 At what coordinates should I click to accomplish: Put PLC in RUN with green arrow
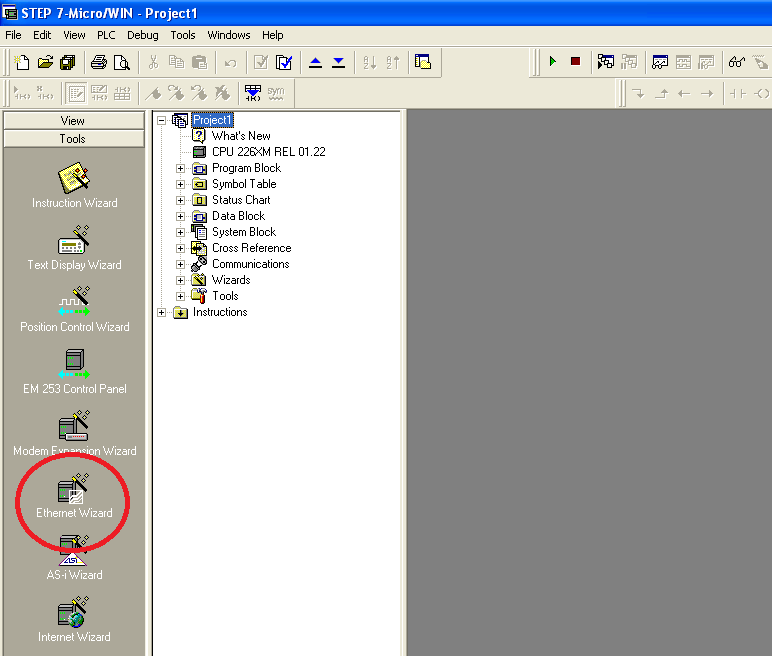click(x=552, y=62)
